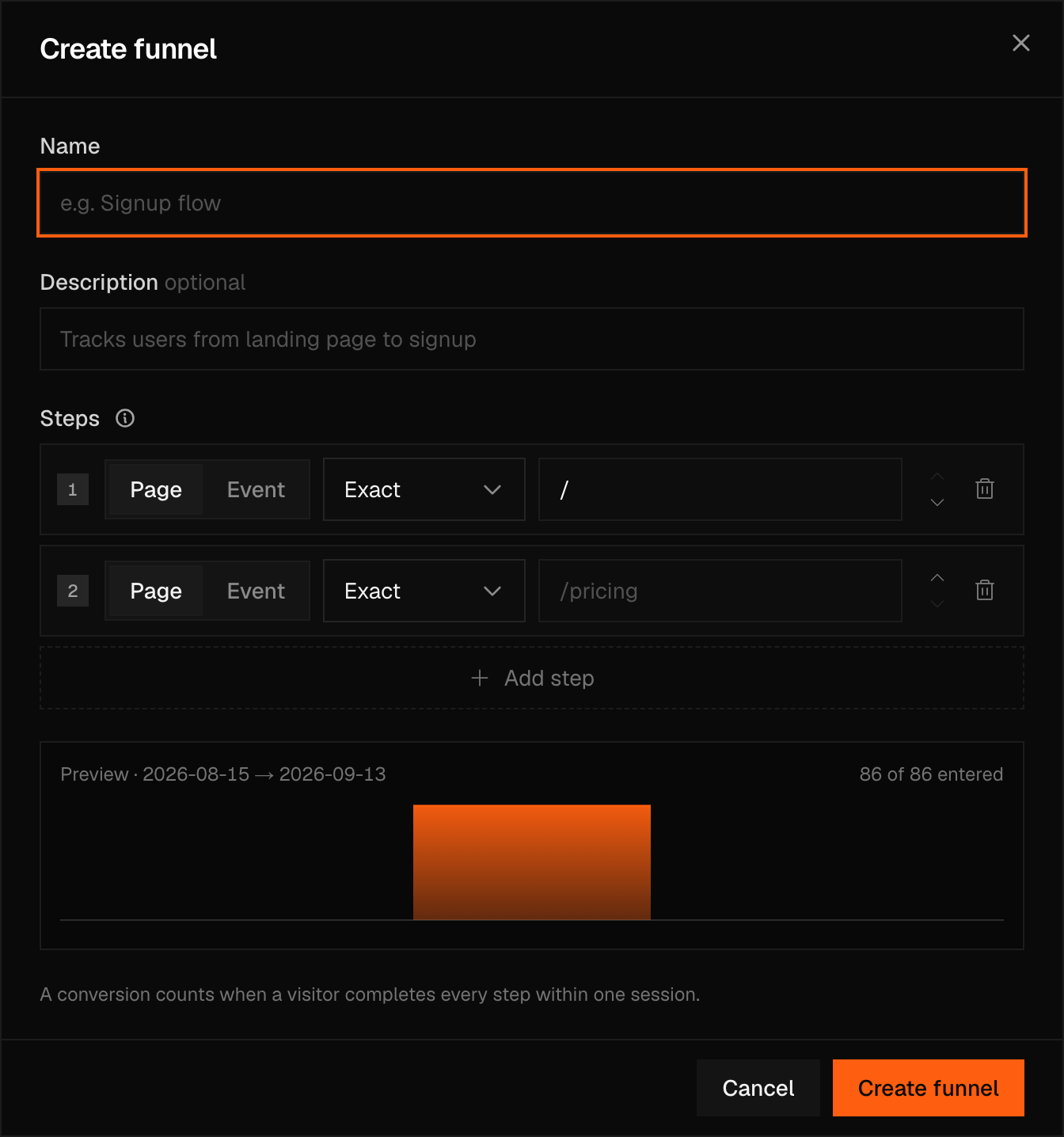This screenshot has width=1064, height=1137.
Task: Set step 1 type to Page
Action: pos(156,489)
